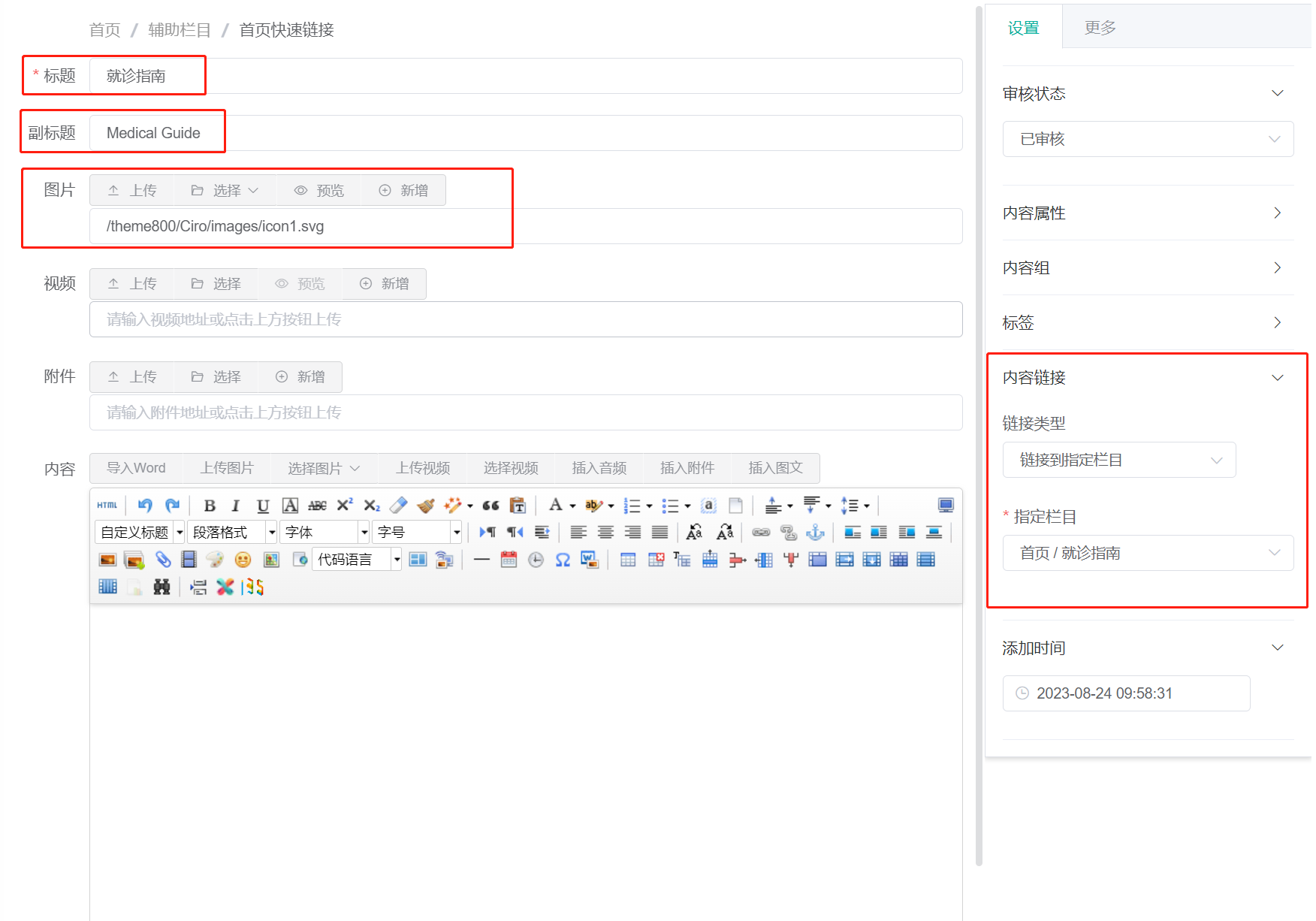
Task: Apply bold formatting to text
Action: click(x=209, y=505)
